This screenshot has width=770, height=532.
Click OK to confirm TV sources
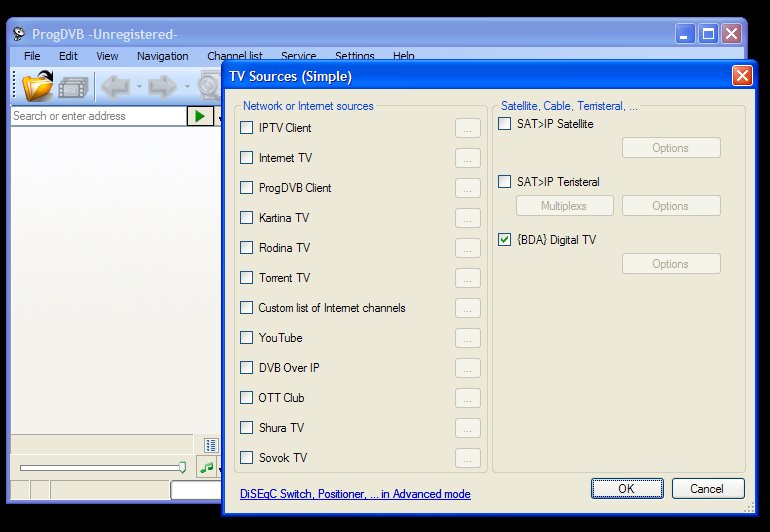[x=626, y=488]
